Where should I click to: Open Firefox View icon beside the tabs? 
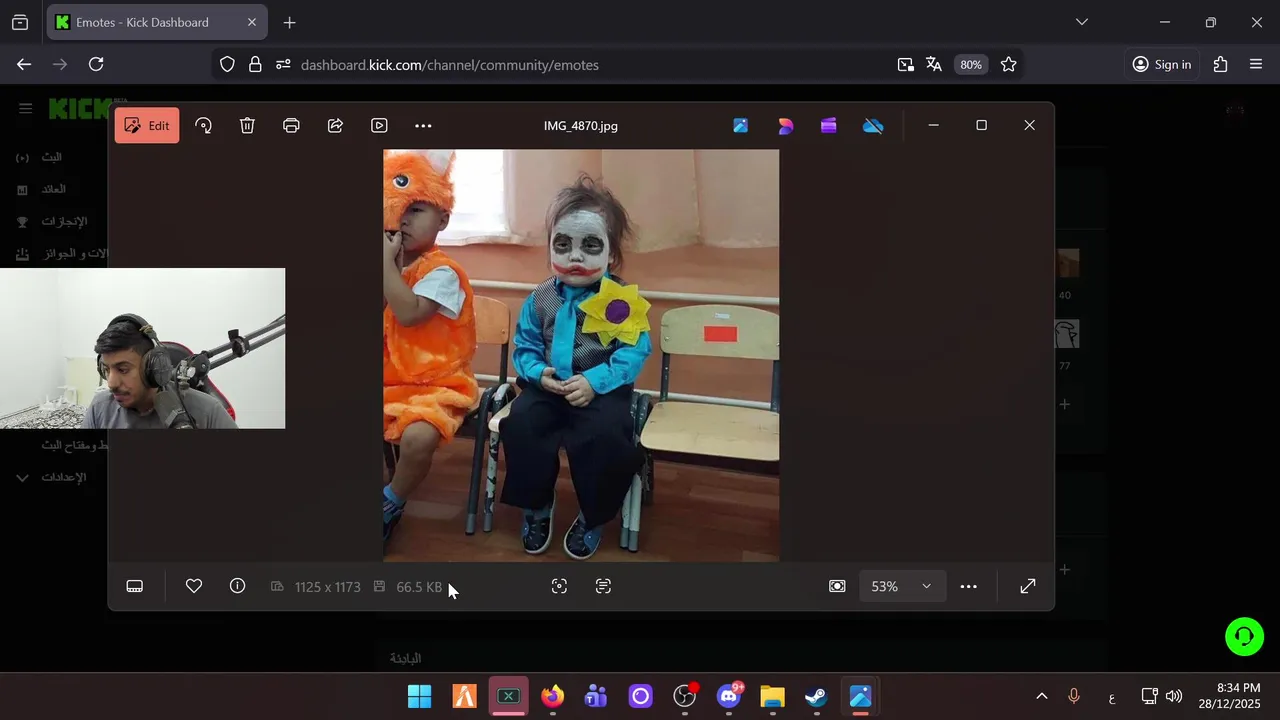pyautogui.click(x=19, y=22)
